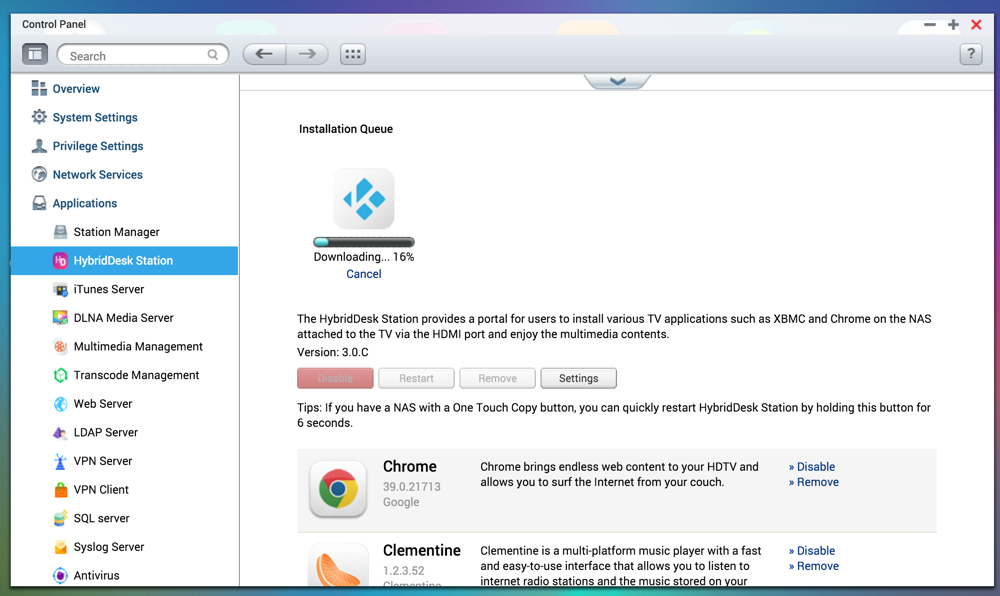
Task: Open the grid view icon
Action: (353, 54)
